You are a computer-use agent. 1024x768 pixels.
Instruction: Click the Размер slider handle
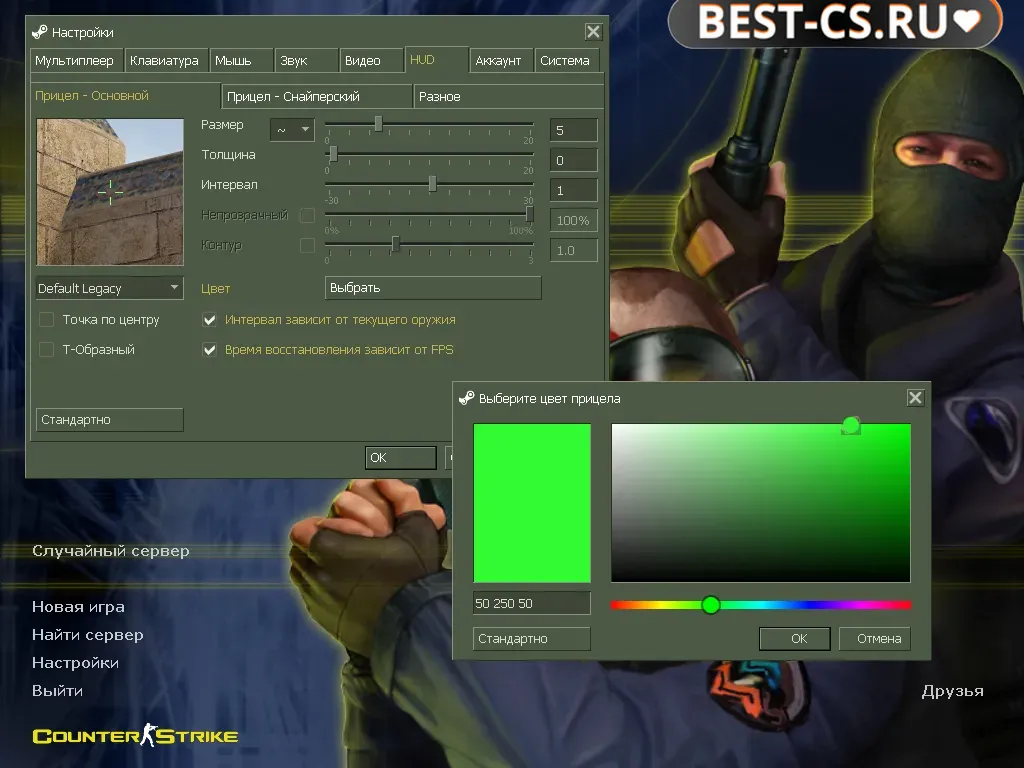[378, 123]
